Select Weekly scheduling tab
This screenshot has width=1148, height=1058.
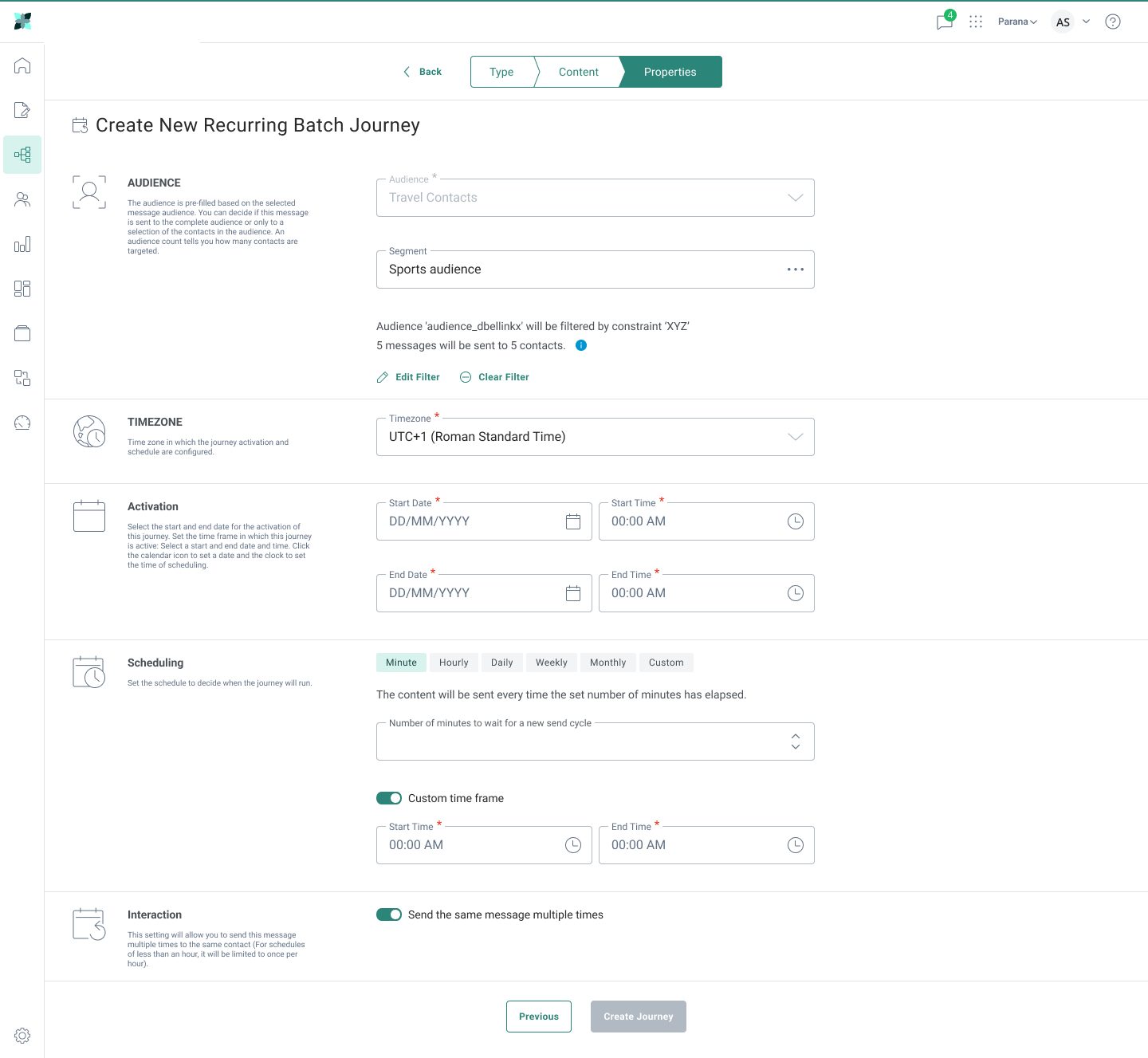552,663
